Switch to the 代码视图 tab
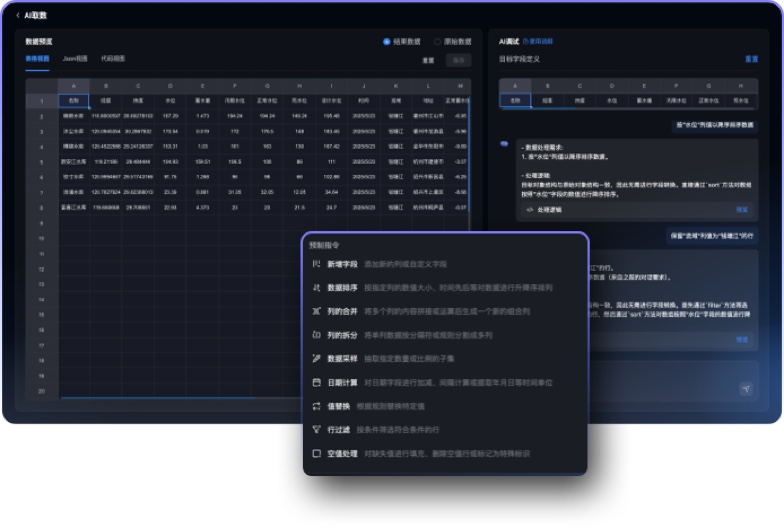The height and width of the screenshot is (526, 784). [x=113, y=59]
